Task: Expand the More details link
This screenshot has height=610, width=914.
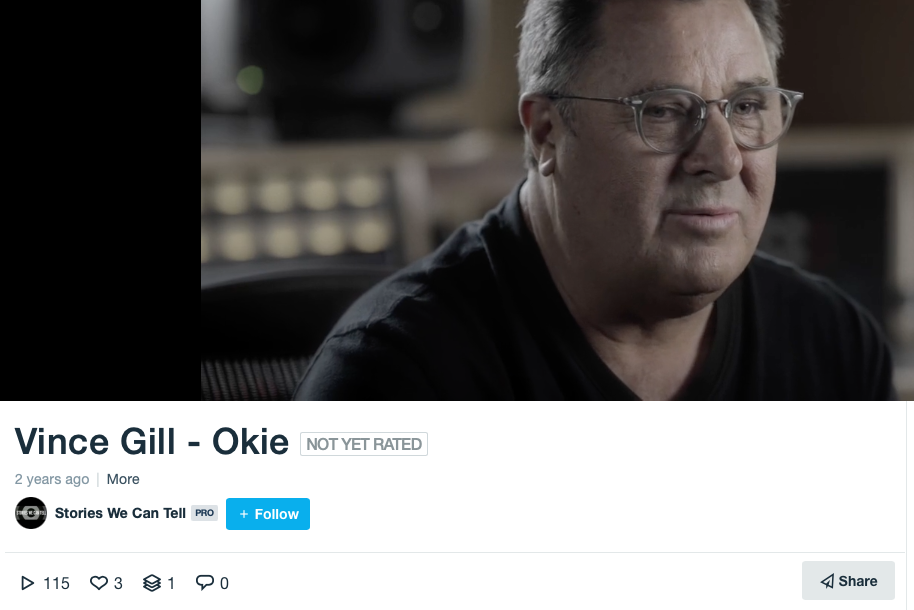Action: point(123,479)
